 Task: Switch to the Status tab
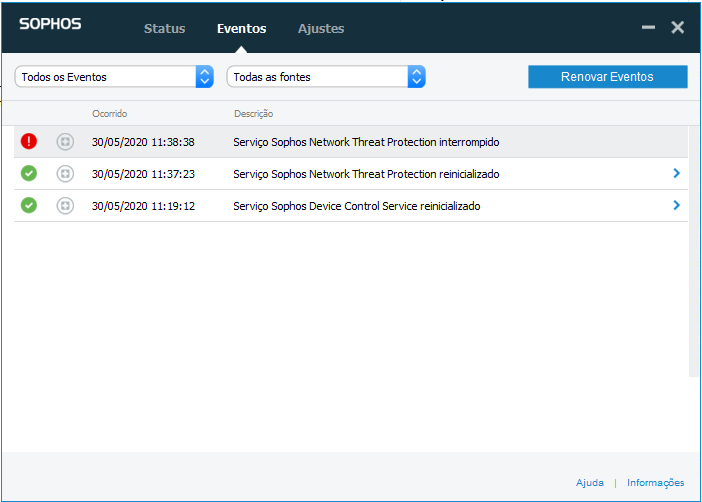pyautogui.click(x=164, y=29)
